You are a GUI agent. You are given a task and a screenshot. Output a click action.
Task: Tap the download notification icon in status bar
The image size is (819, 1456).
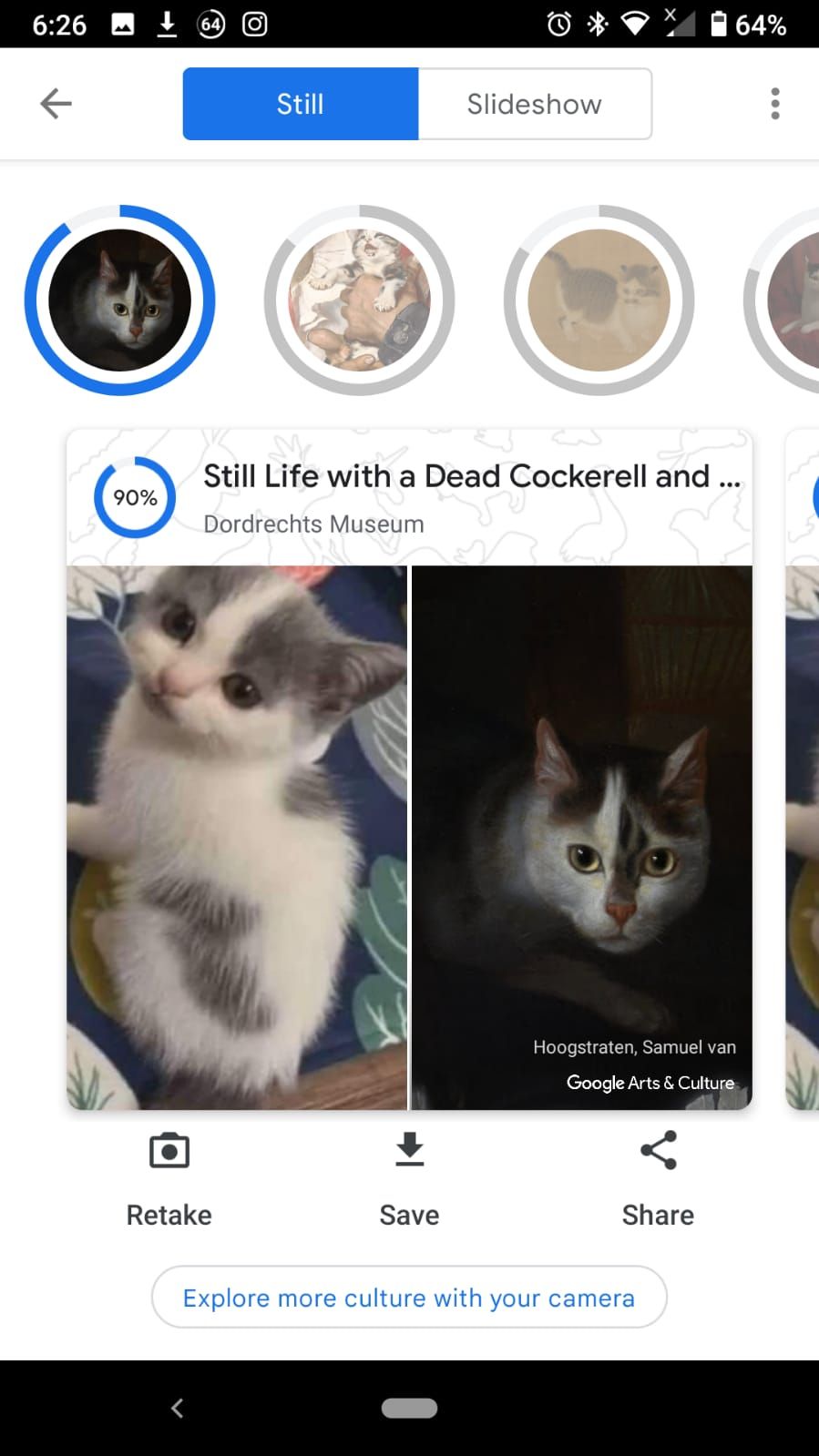(x=167, y=24)
